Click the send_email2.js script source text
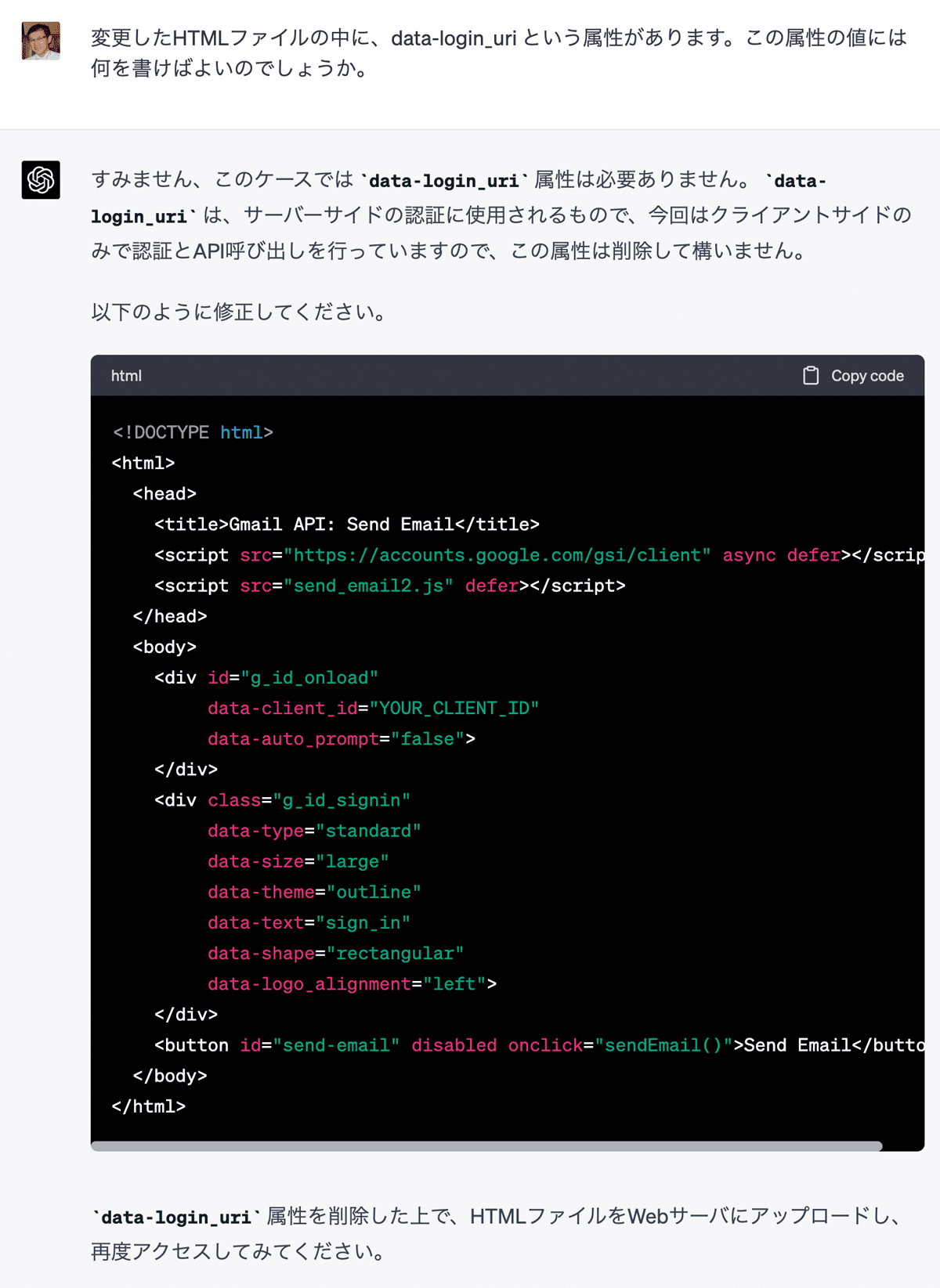The image size is (940, 1288). point(368,586)
